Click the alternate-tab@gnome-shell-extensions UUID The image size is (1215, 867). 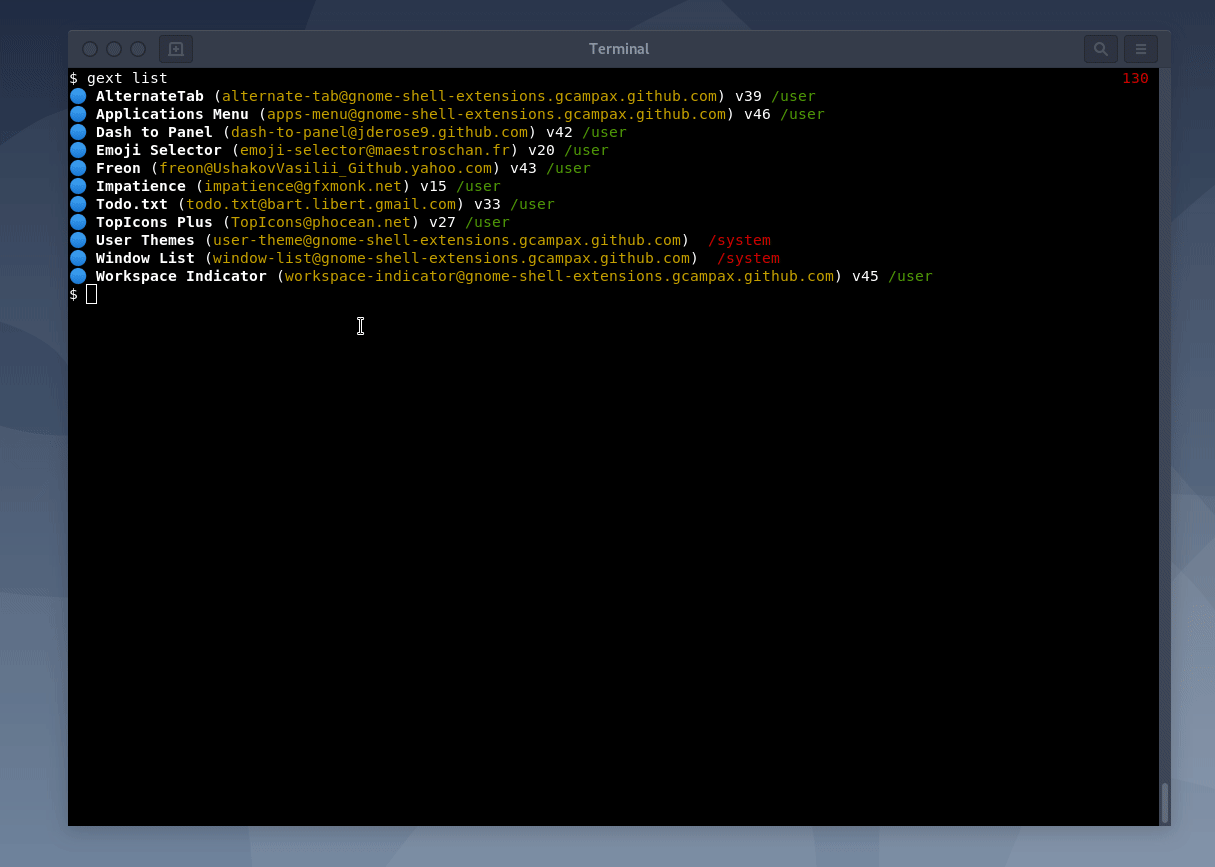470,97
